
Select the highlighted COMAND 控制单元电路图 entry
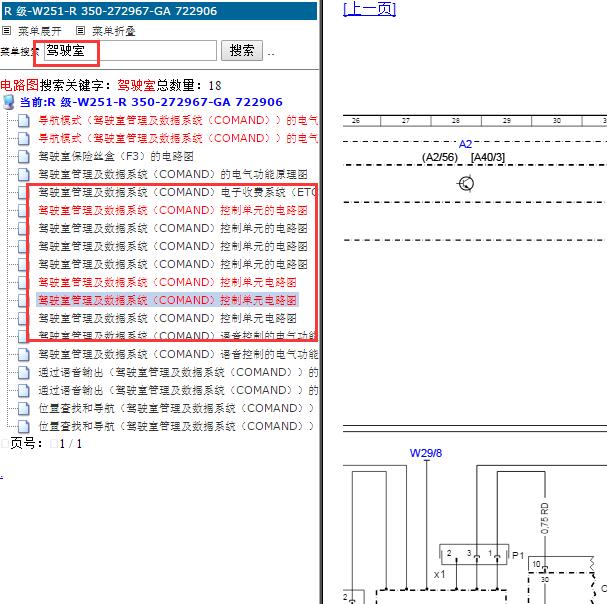pyautogui.click(x=167, y=300)
